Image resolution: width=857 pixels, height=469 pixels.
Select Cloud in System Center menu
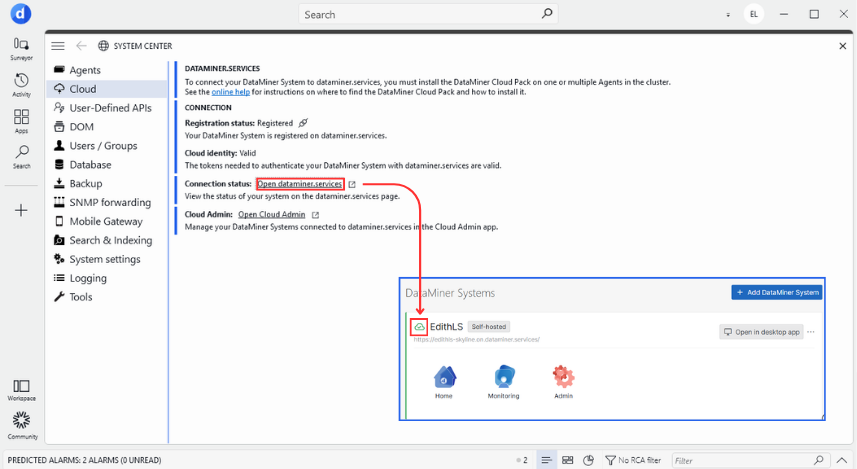point(109,89)
